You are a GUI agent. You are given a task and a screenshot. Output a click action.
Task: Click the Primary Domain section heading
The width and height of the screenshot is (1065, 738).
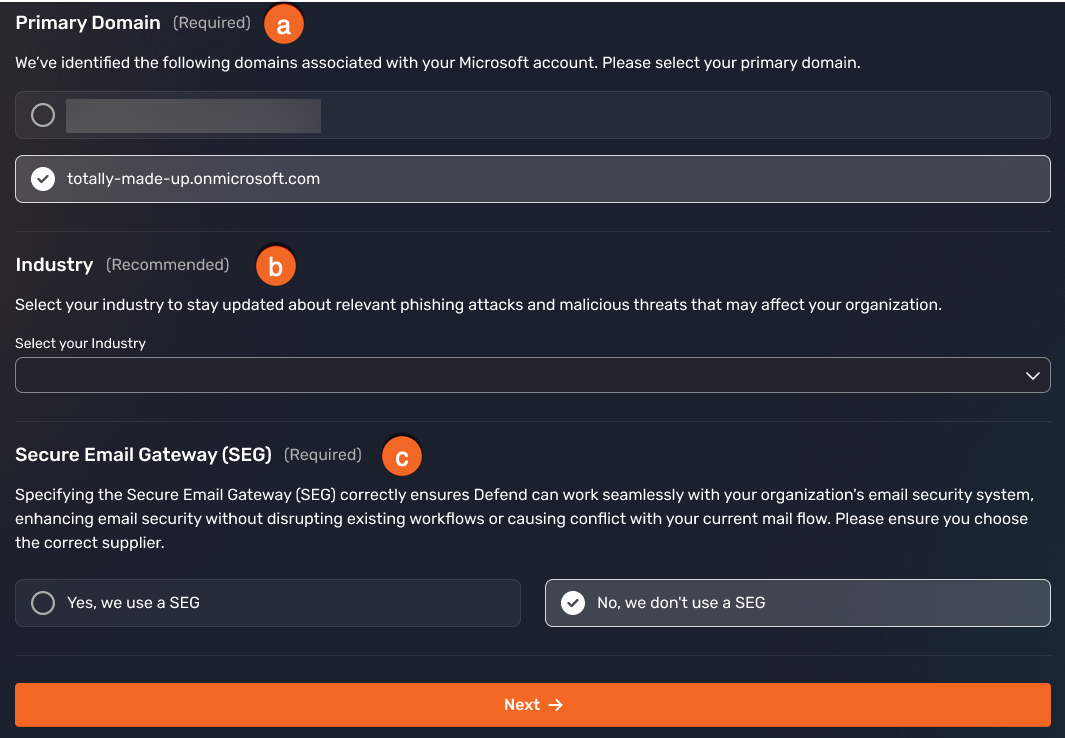tap(87, 22)
